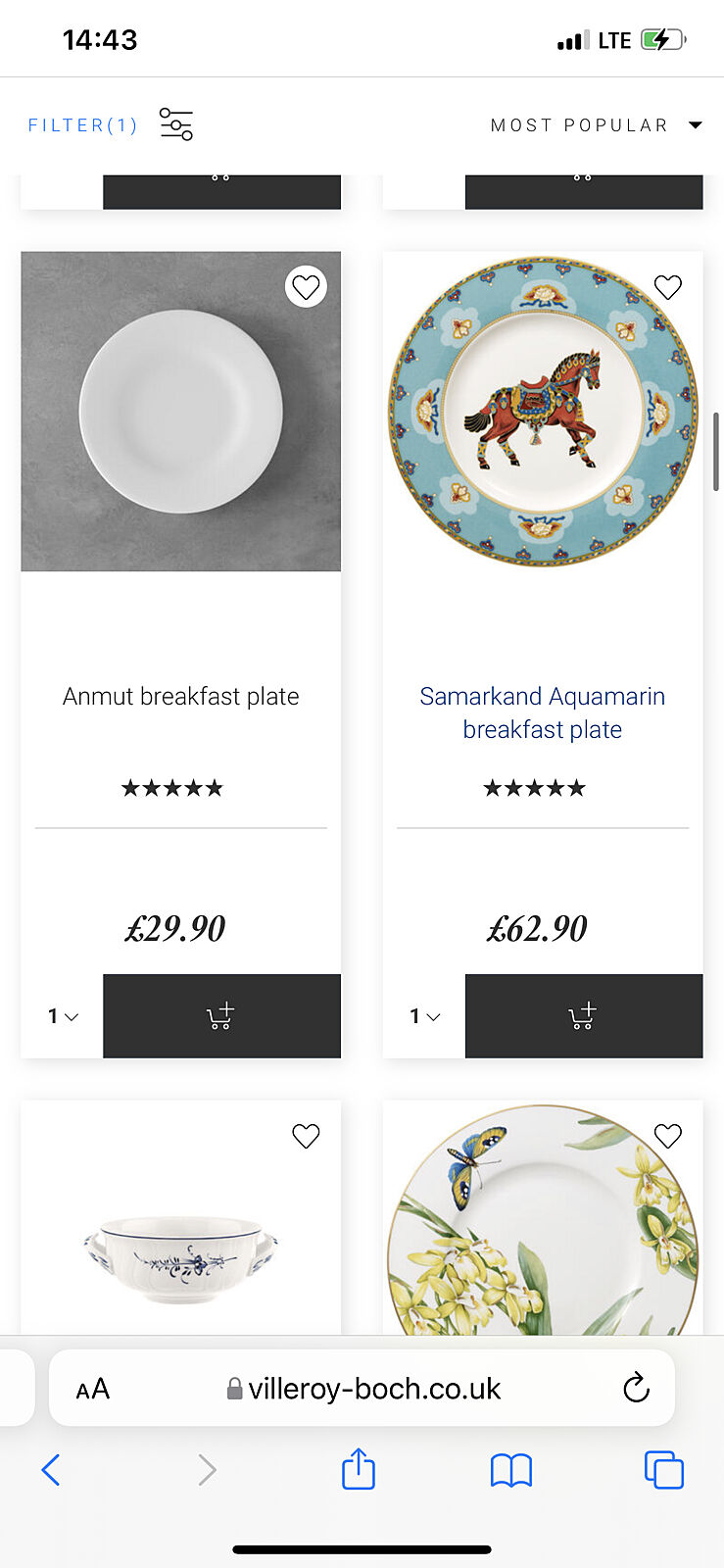Screen dimensions: 724x1568
Task: Add Samarkand Aquamarin plate to cart
Action: pos(583,1016)
